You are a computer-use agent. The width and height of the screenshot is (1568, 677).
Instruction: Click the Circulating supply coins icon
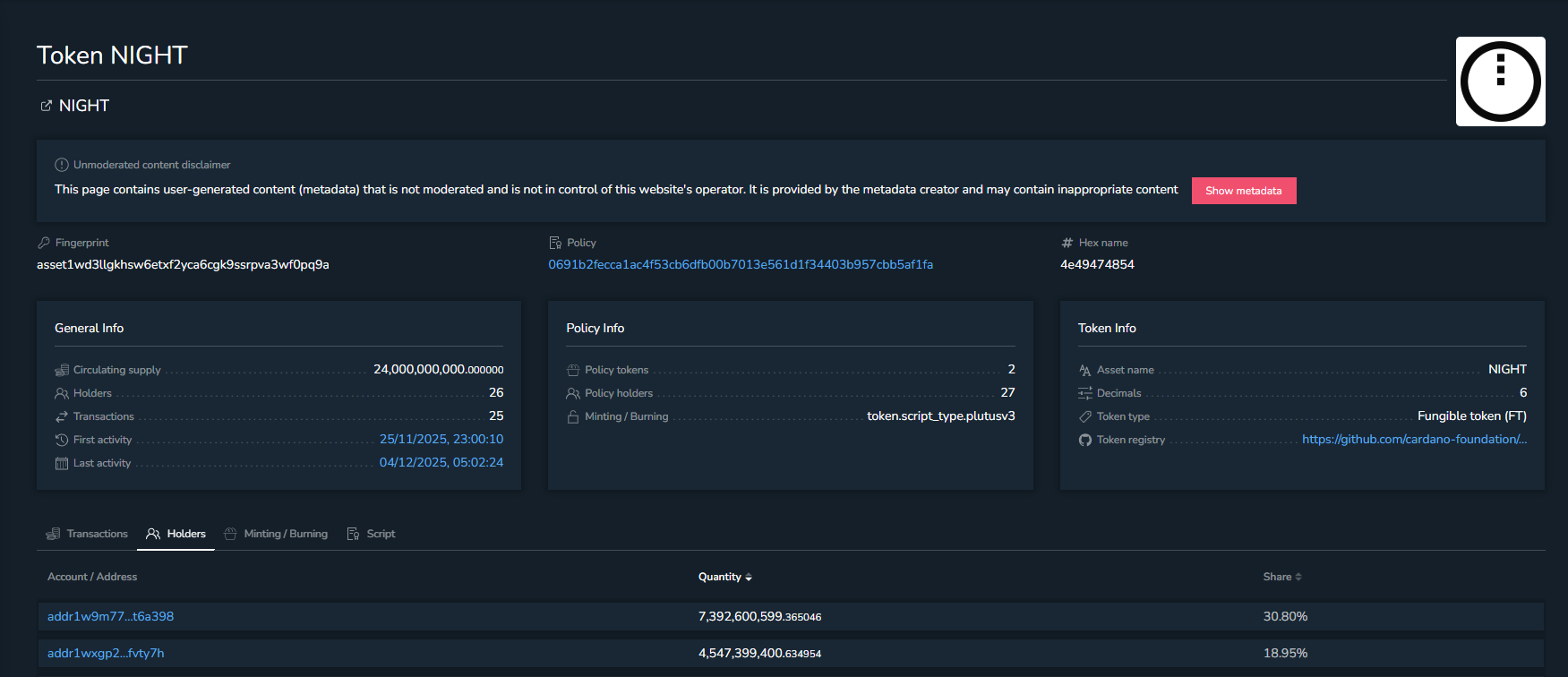[x=62, y=370]
